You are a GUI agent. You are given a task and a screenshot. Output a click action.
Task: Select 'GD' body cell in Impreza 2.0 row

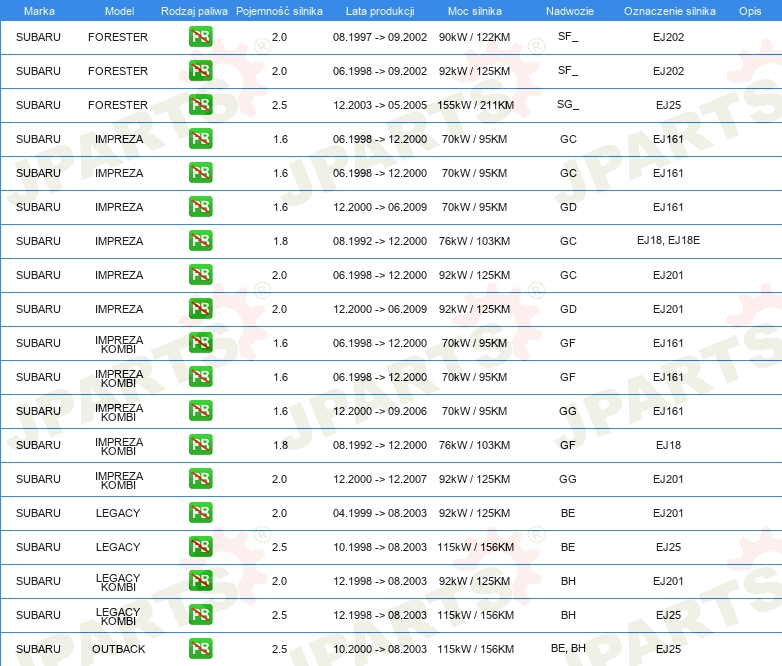568,309
